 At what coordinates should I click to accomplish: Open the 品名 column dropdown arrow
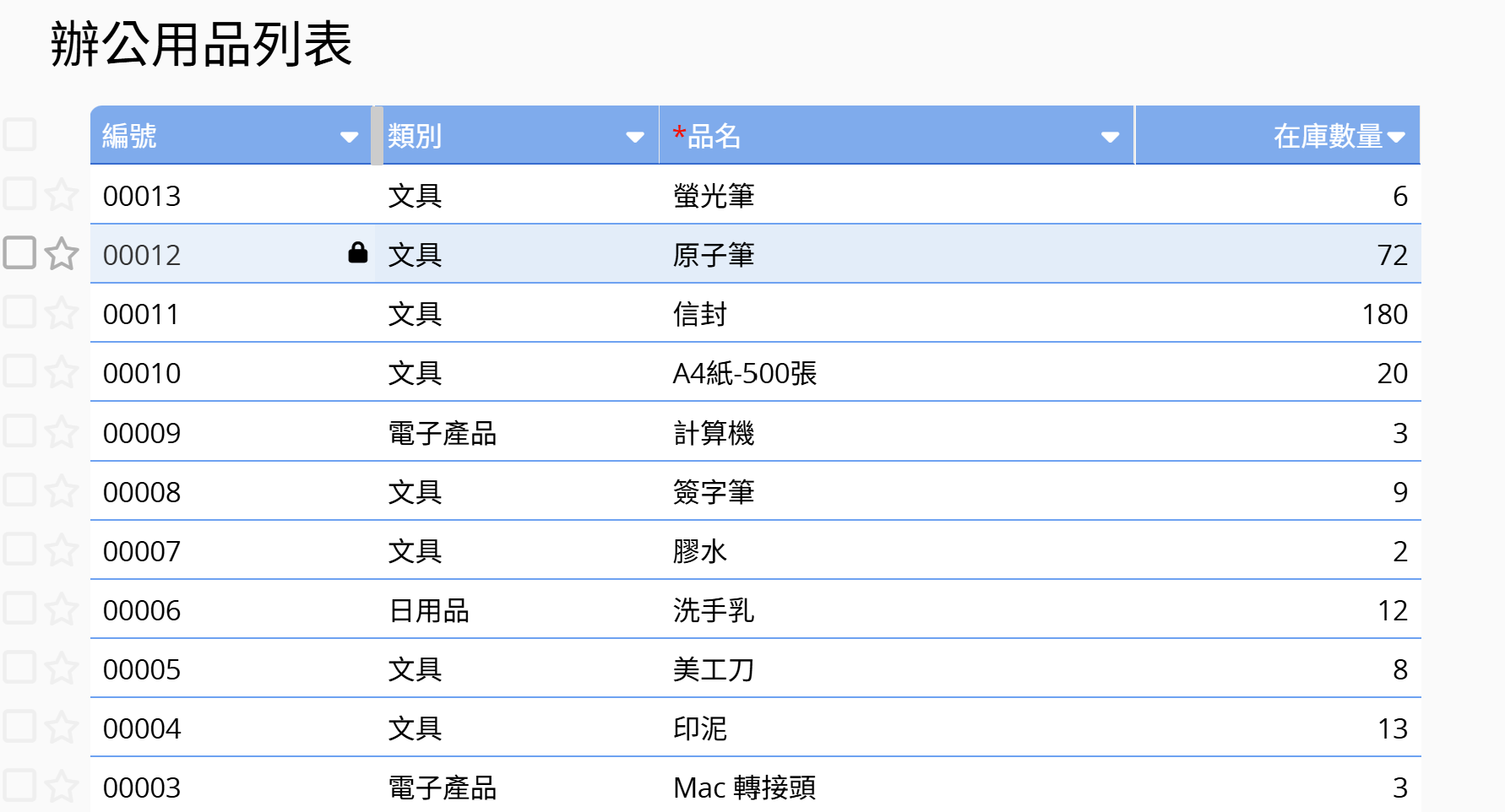(1110, 137)
